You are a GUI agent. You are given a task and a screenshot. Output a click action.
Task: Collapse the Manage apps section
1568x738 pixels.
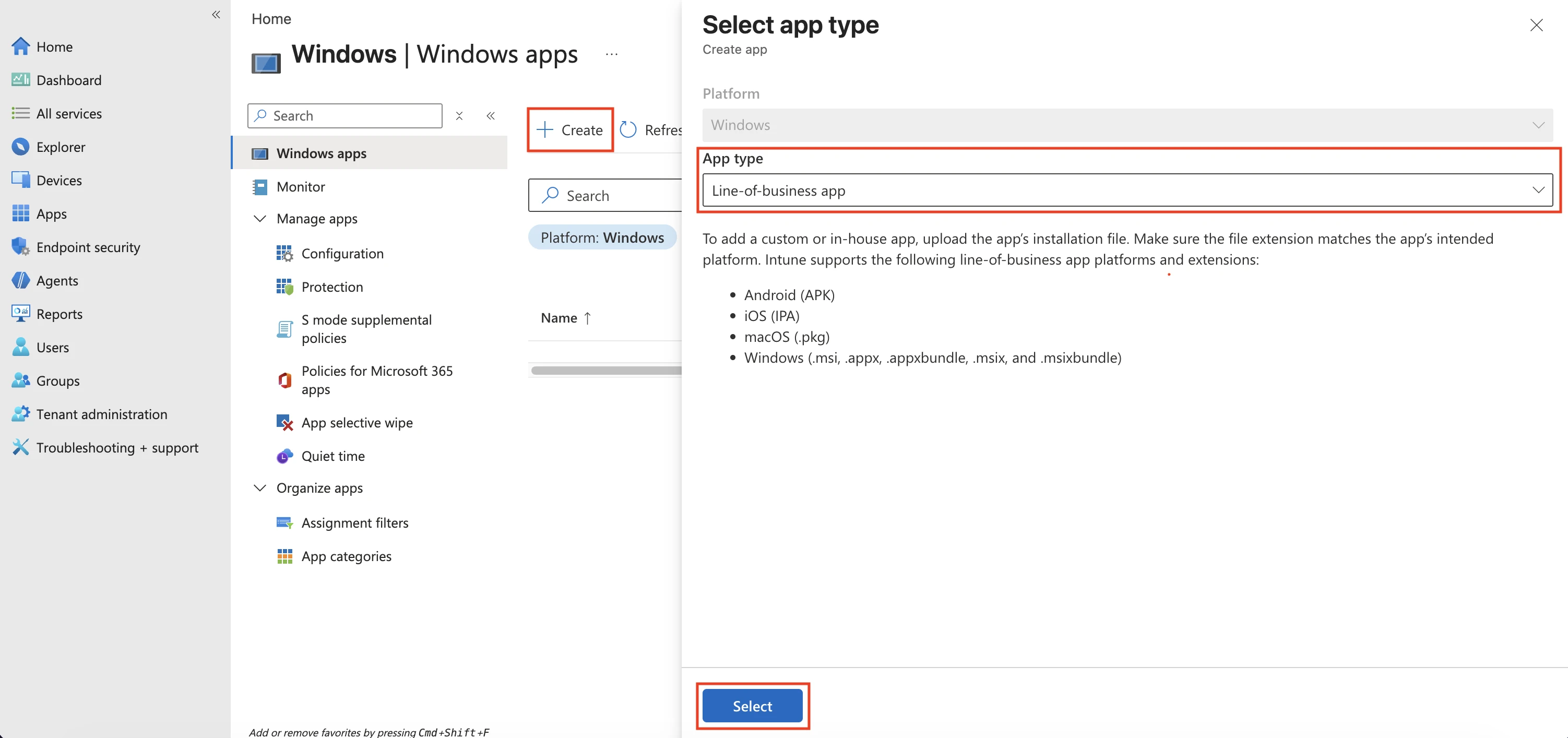tap(260, 218)
